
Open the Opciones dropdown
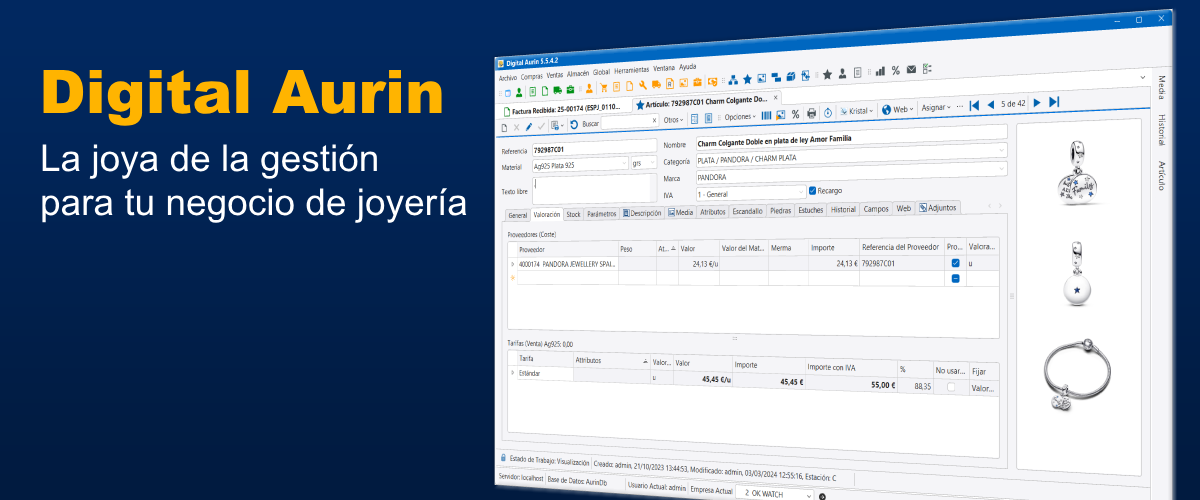tap(740, 117)
